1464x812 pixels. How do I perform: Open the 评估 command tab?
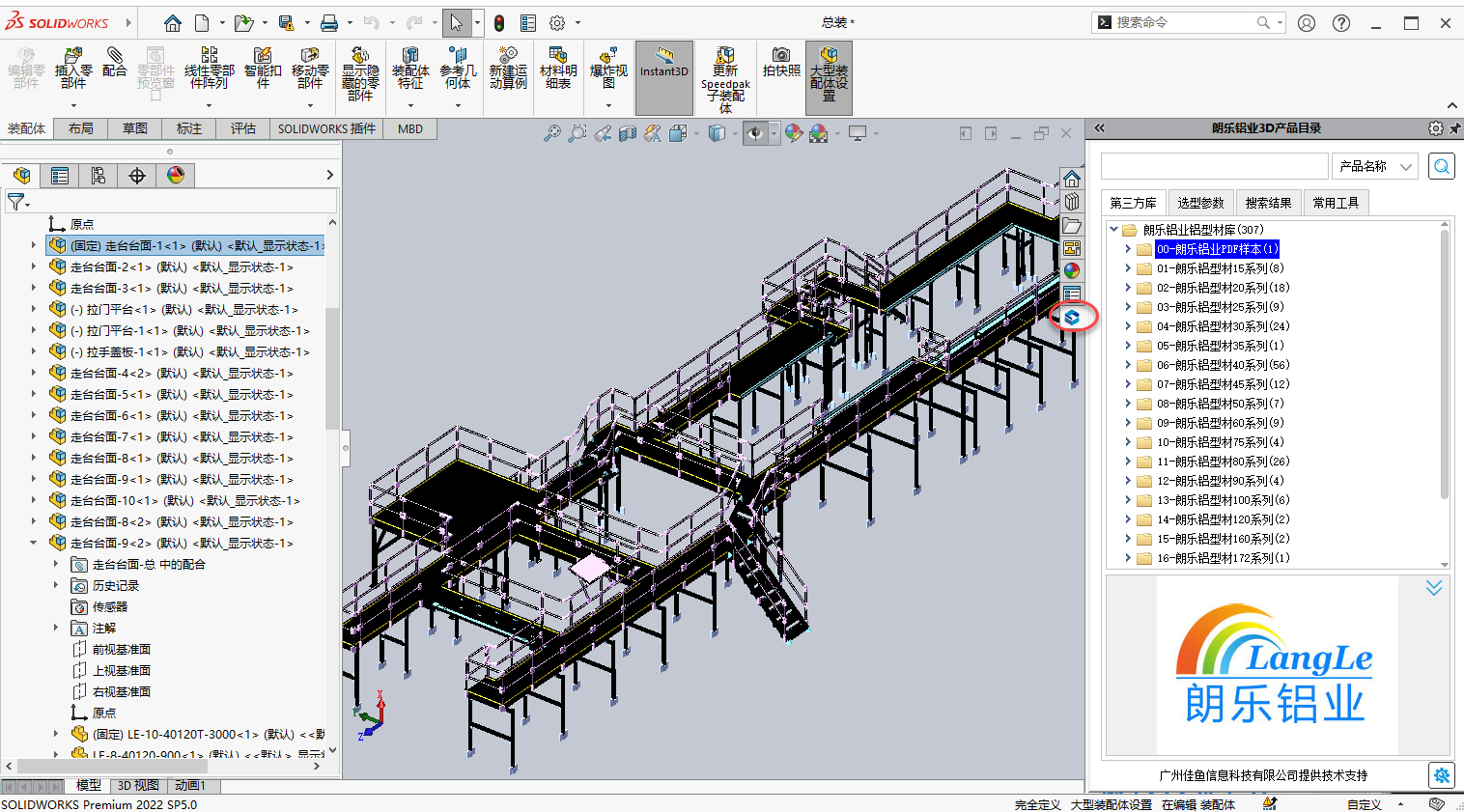pyautogui.click(x=243, y=128)
